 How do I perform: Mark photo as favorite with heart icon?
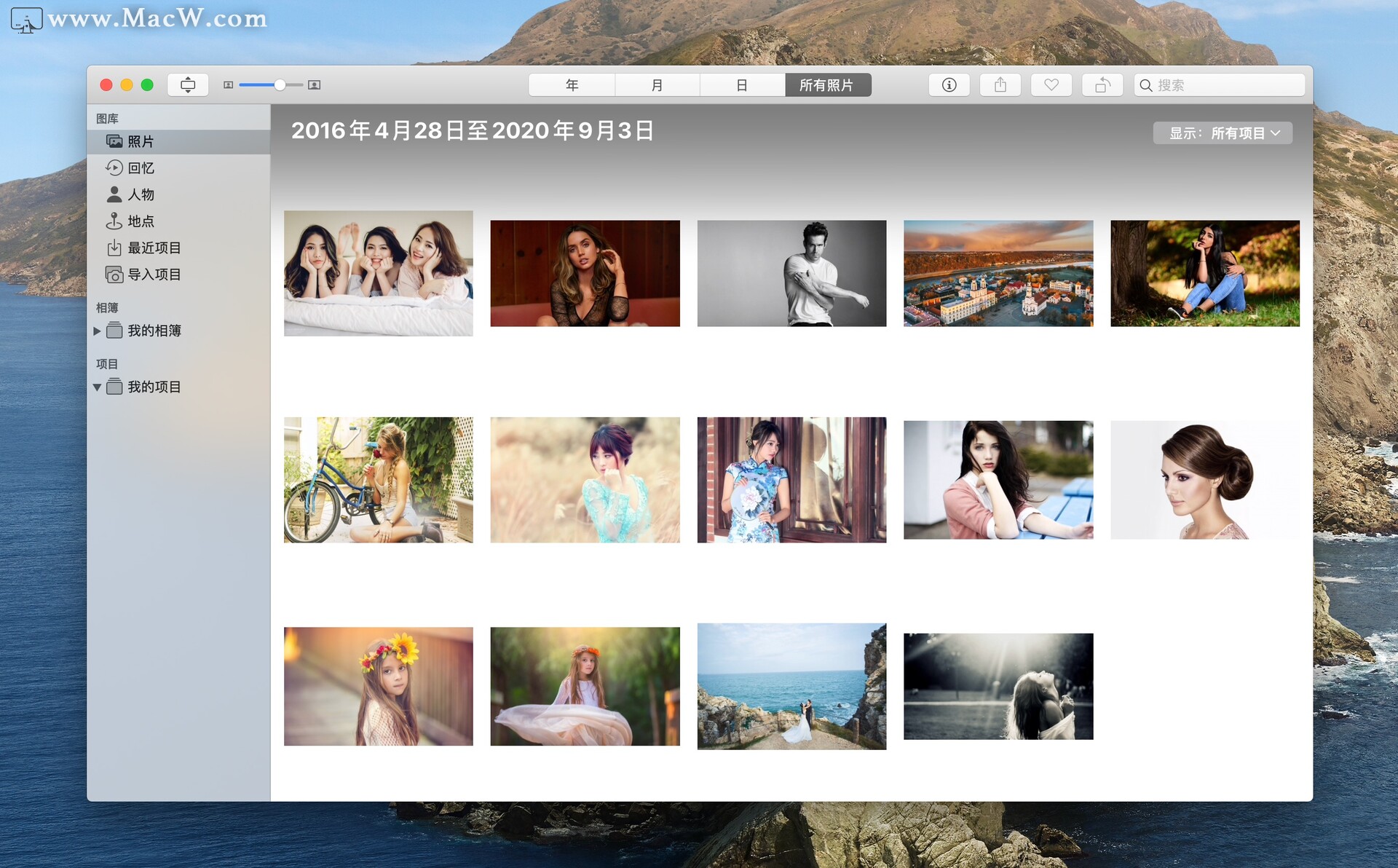tap(1051, 85)
